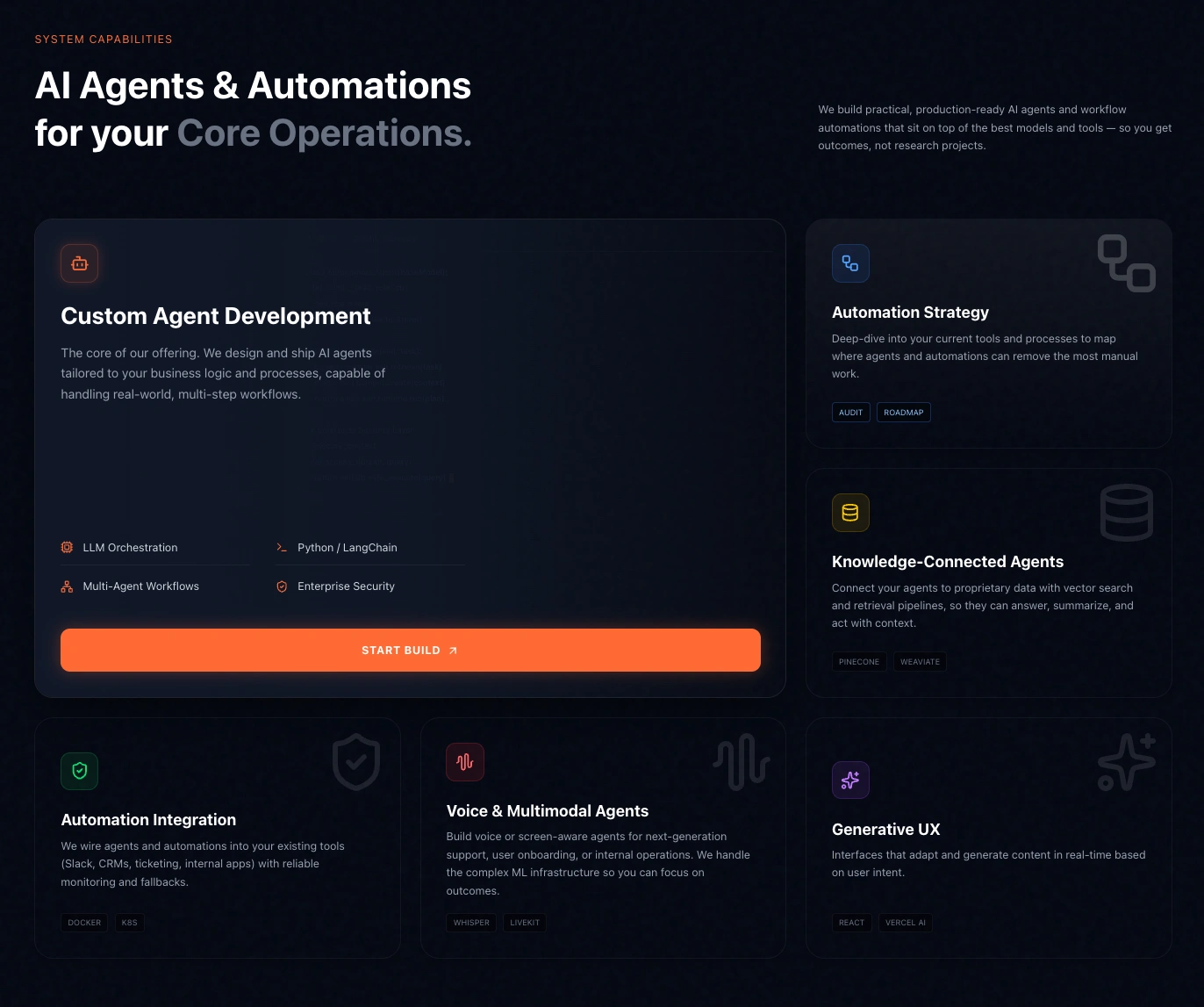Click the purple sparkles icon above Generative UX
The height and width of the screenshot is (1007, 1204).
pos(850,780)
